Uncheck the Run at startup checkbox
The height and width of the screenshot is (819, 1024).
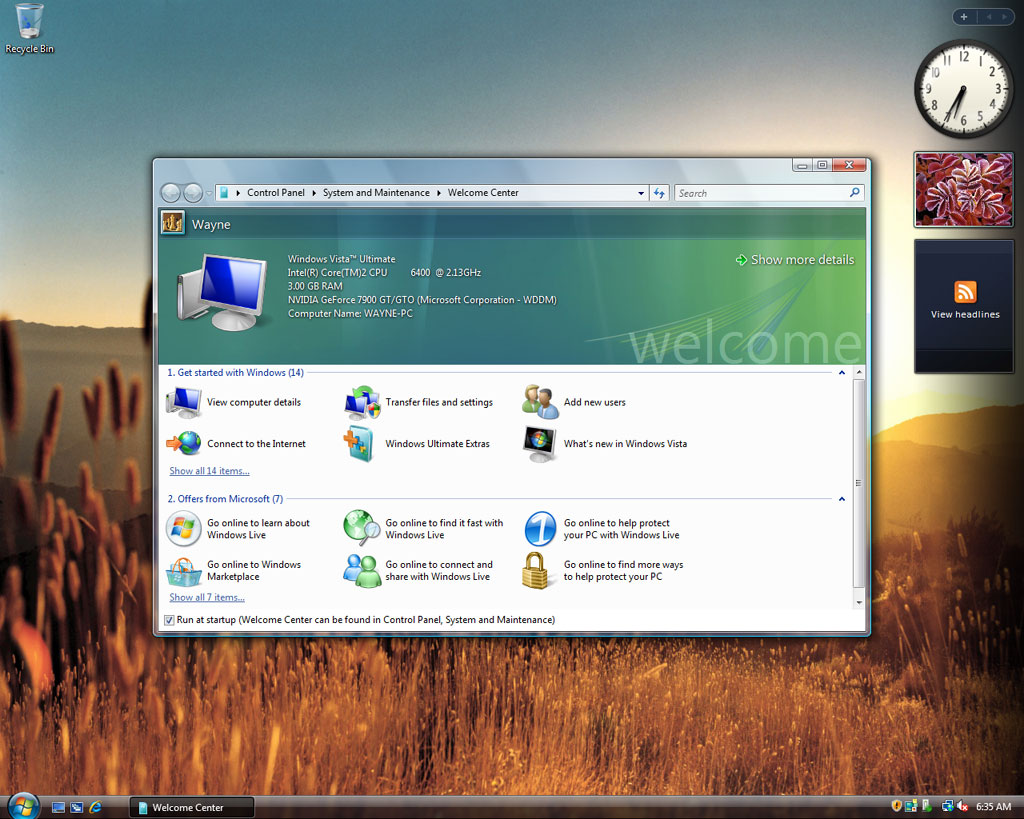coord(169,620)
